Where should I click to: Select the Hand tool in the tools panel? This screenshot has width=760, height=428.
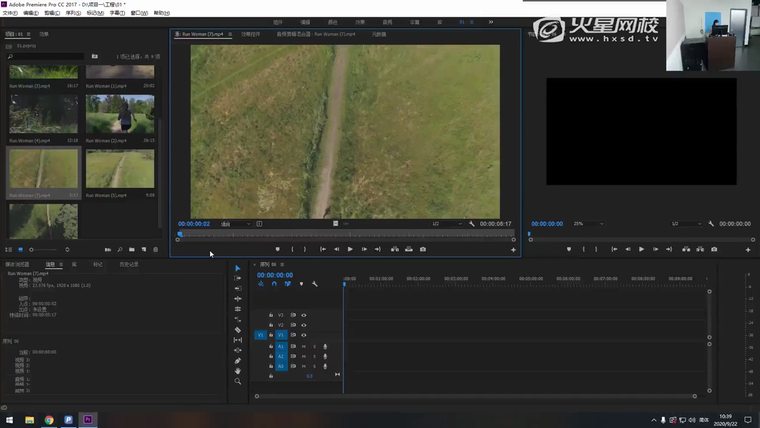(238, 371)
